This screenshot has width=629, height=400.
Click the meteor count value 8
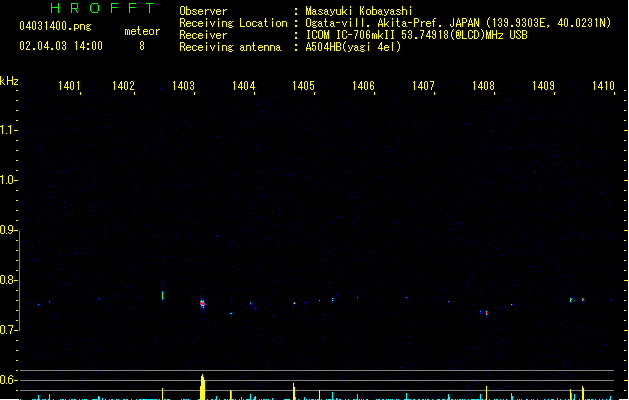tap(142, 46)
